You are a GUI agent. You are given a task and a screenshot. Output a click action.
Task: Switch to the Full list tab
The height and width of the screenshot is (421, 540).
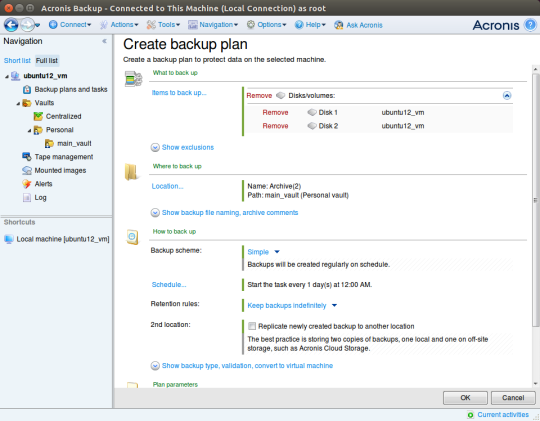coord(47,61)
